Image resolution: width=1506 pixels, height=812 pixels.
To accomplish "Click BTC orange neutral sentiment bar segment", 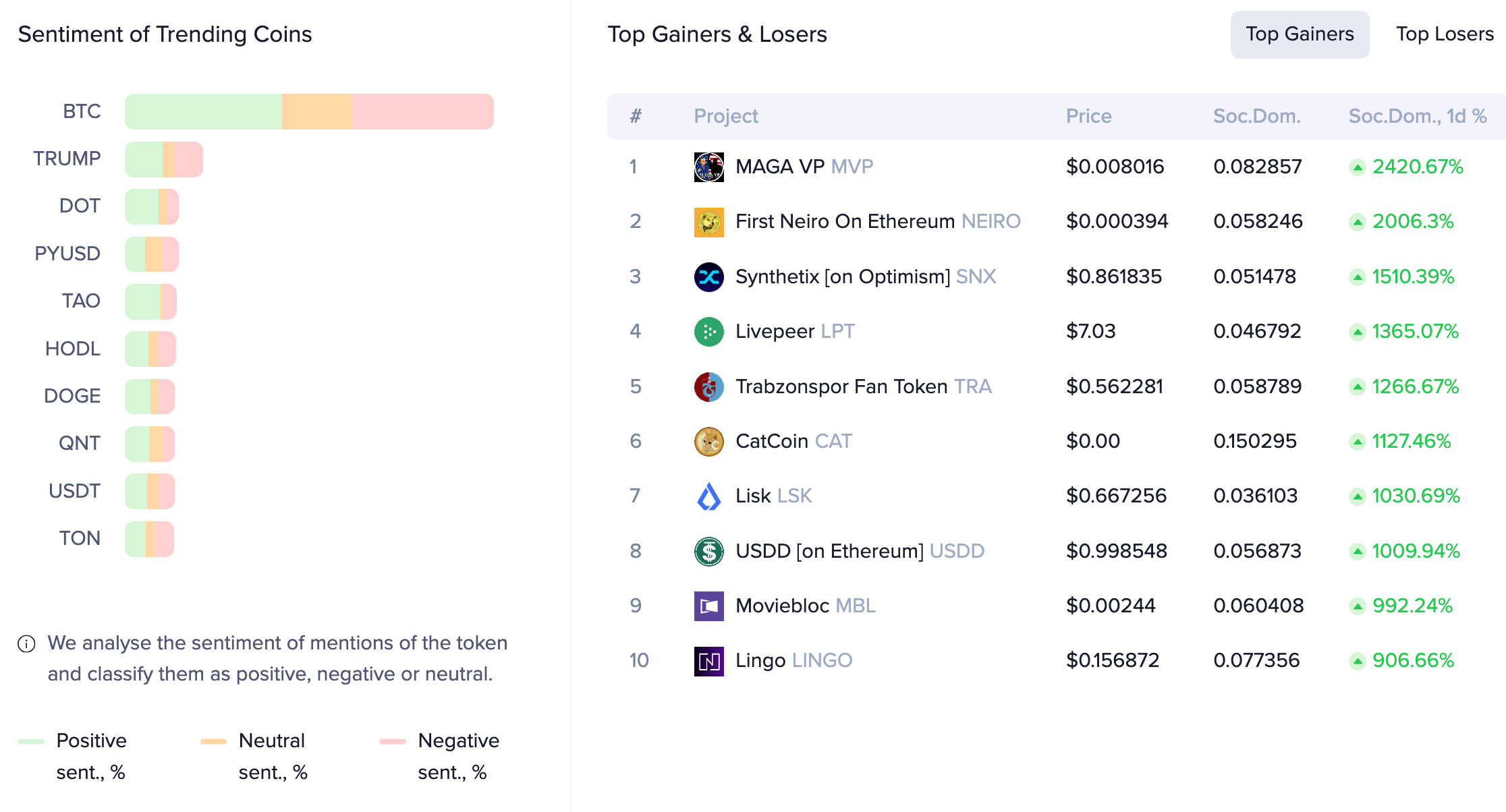I will [x=316, y=111].
